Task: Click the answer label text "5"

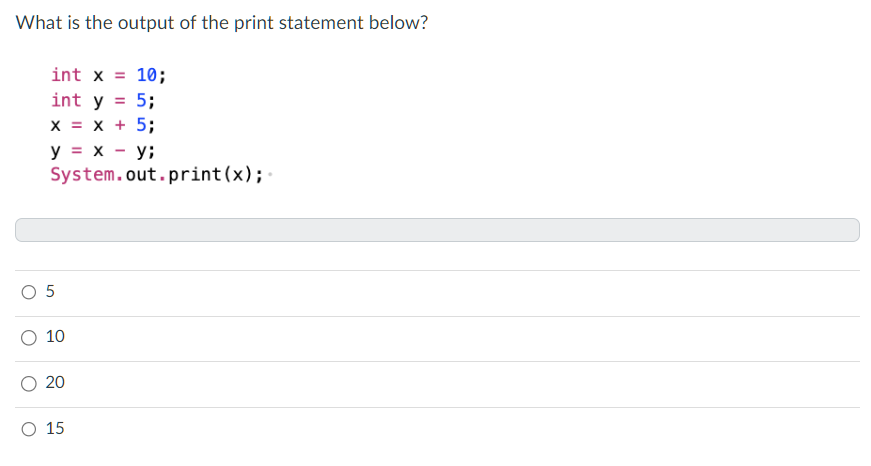Action: (50, 292)
